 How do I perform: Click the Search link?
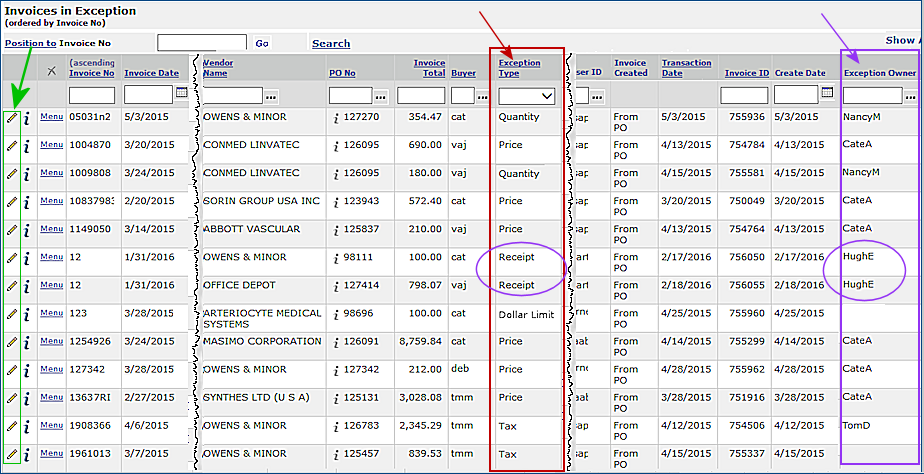click(x=331, y=44)
